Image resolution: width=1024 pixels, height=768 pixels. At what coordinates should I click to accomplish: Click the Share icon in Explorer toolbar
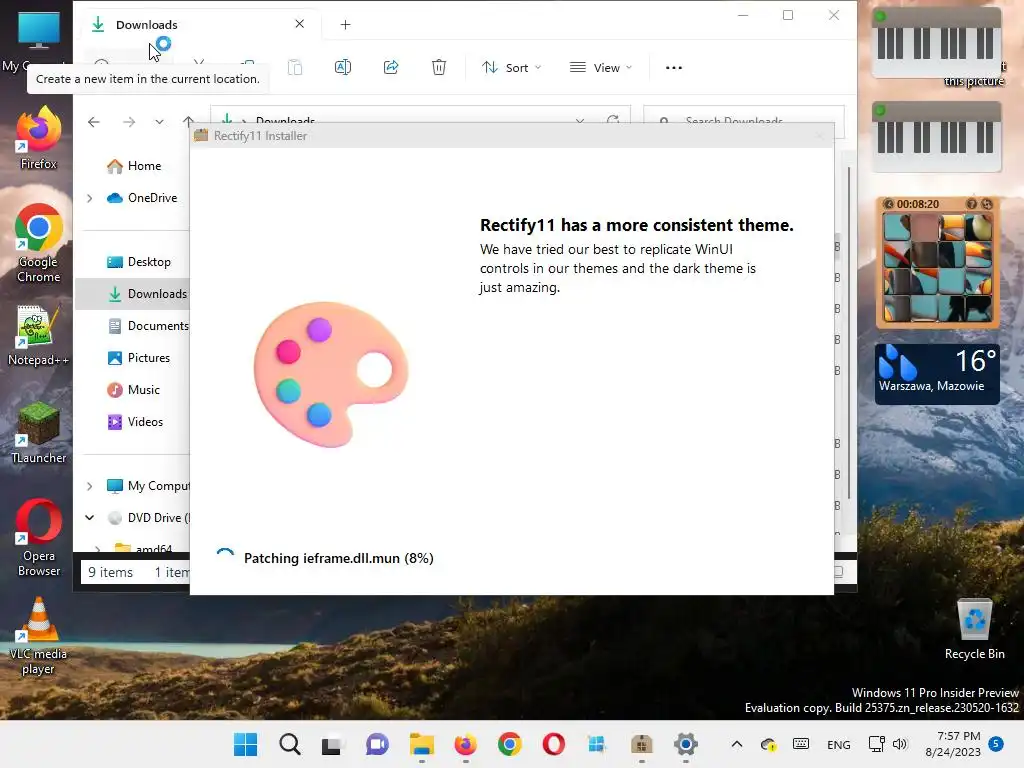pyautogui.click(x=391, y=67)
